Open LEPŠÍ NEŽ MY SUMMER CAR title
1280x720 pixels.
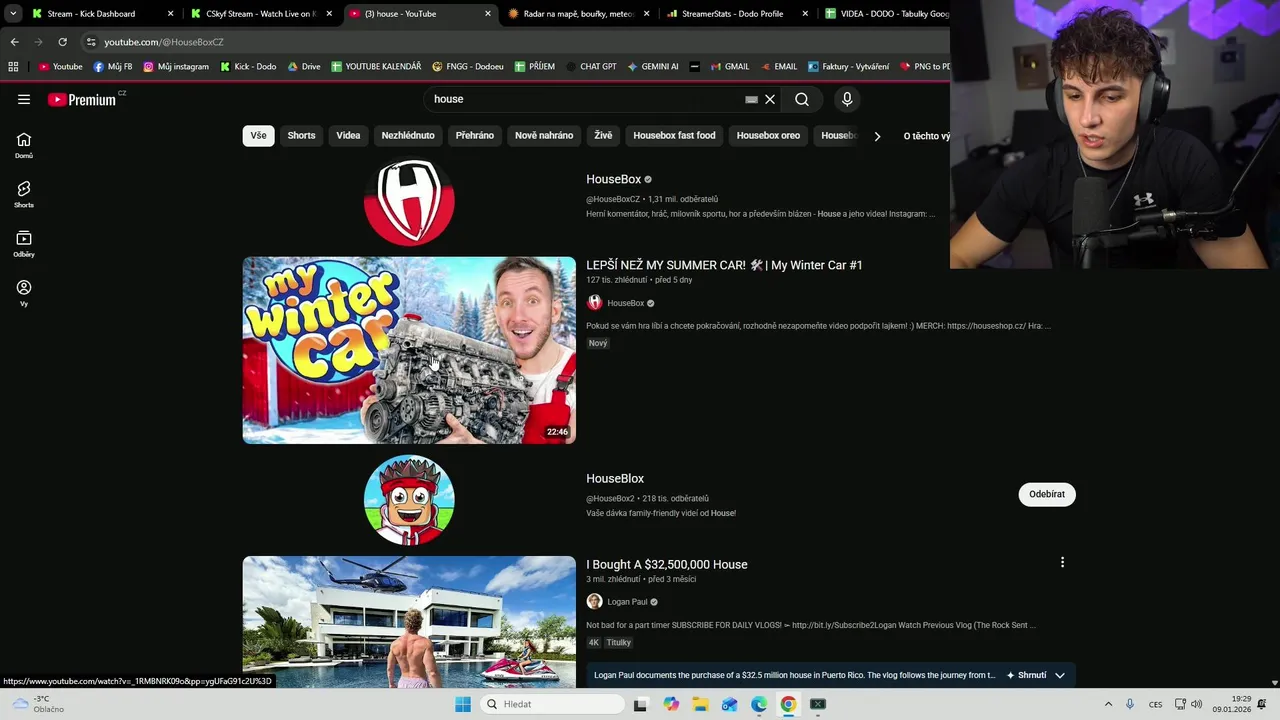click(x=724, y=265)
